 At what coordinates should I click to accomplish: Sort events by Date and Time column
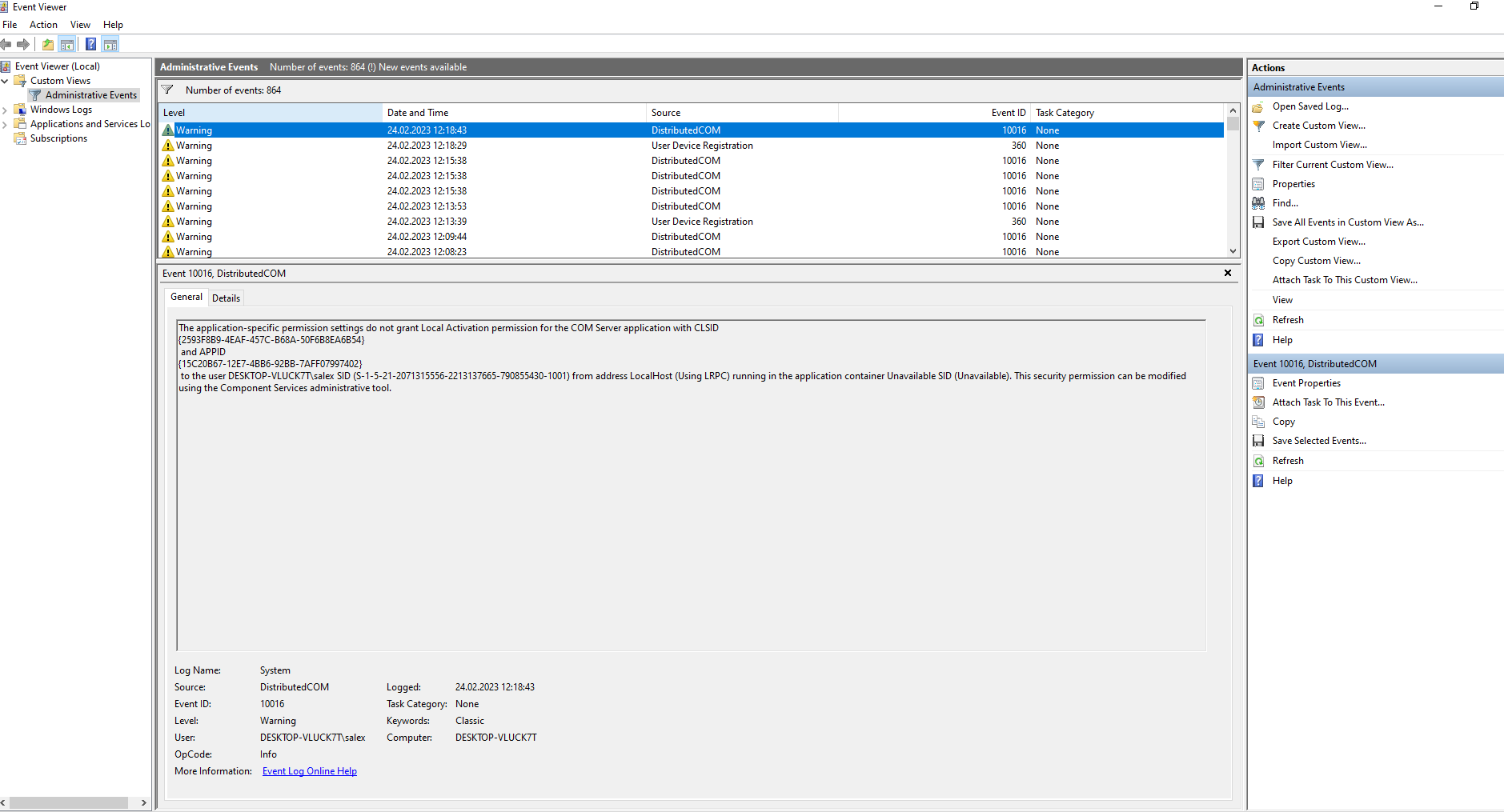pyautogui.click(x=514, y=113)
